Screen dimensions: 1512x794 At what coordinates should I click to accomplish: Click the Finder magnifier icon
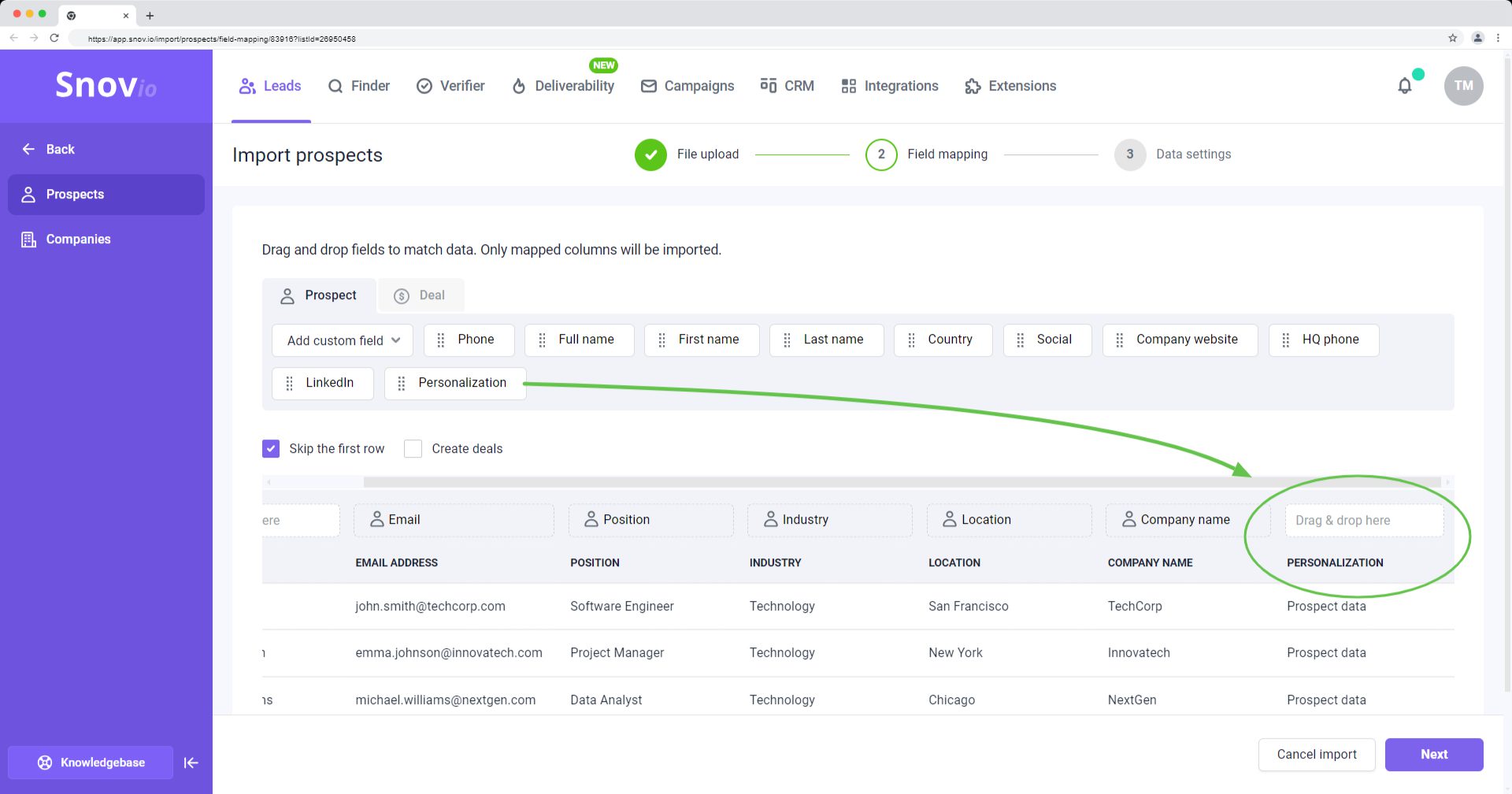tap(335, 87)
